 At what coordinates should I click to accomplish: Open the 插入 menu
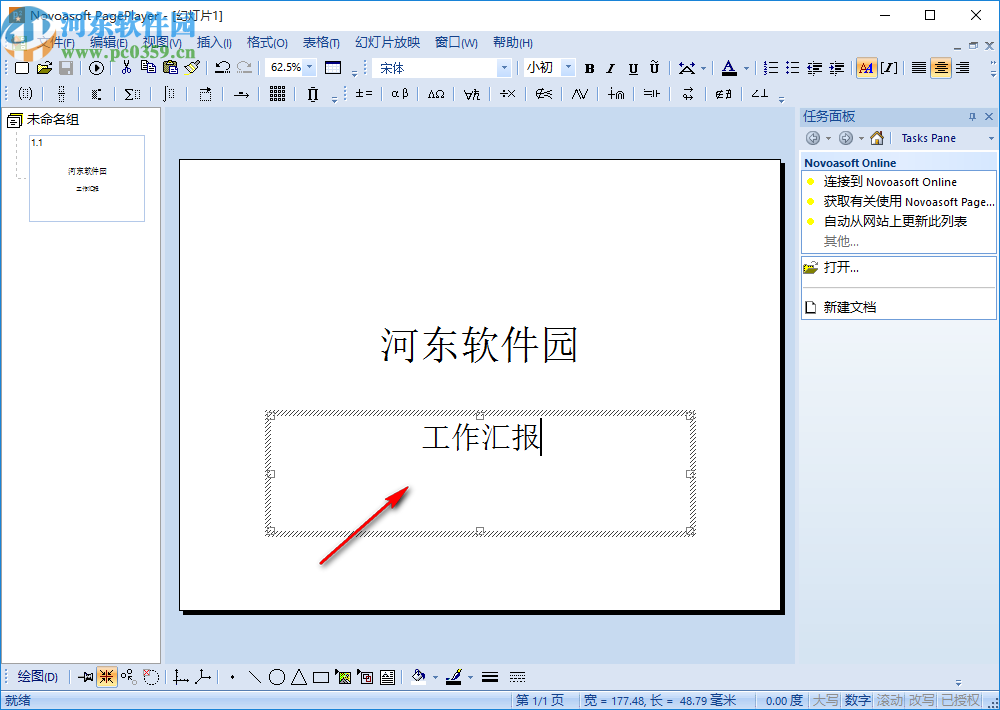[x=213, y=42]
